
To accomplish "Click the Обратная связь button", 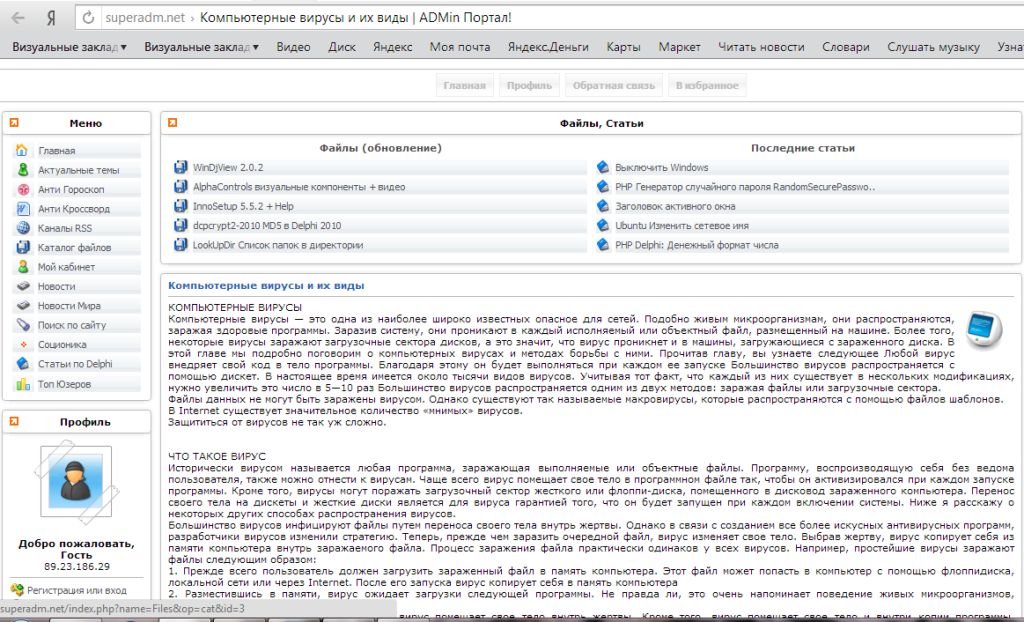I will pos(613,86).
